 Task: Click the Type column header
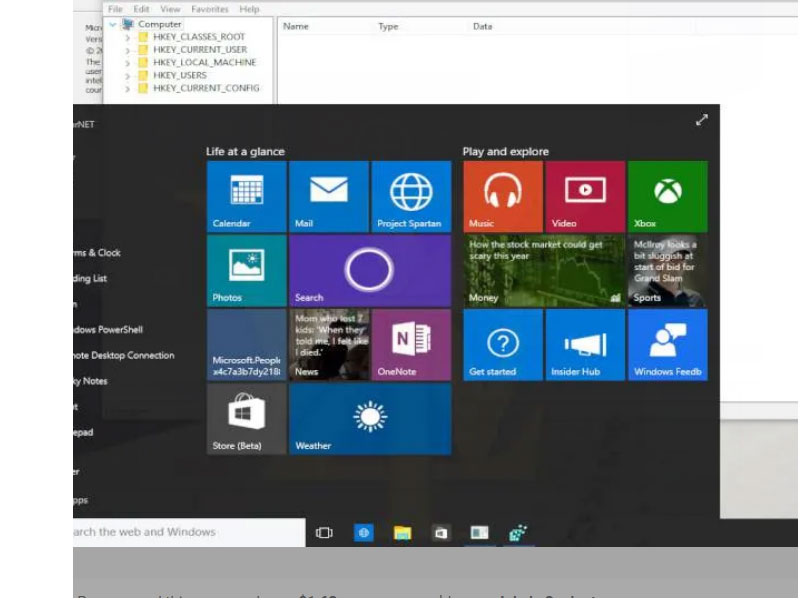(388, 27)
